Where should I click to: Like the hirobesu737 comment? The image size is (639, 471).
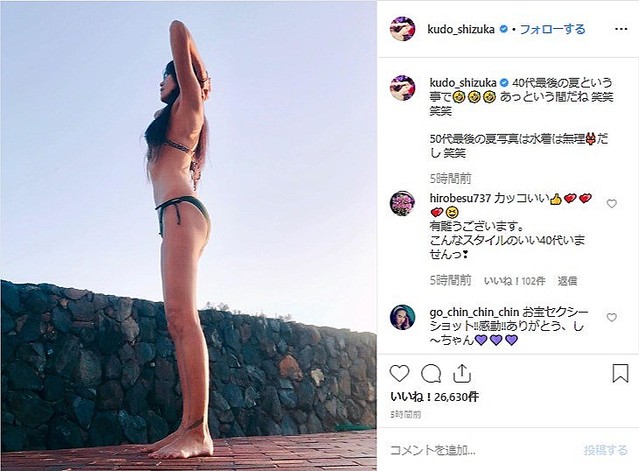(x=611, y=203)
